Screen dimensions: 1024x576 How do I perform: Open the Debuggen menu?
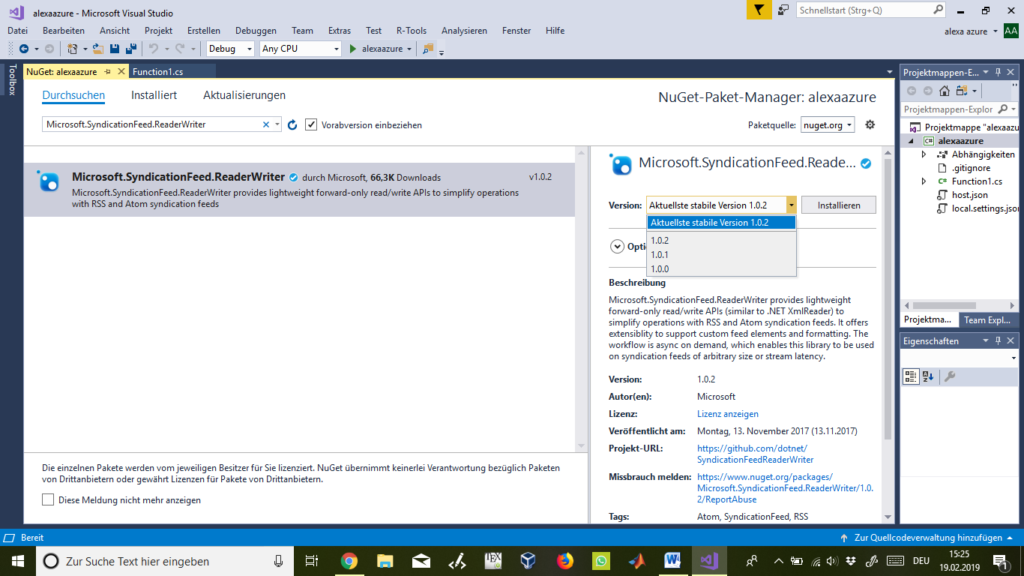(x=256, y=31)
